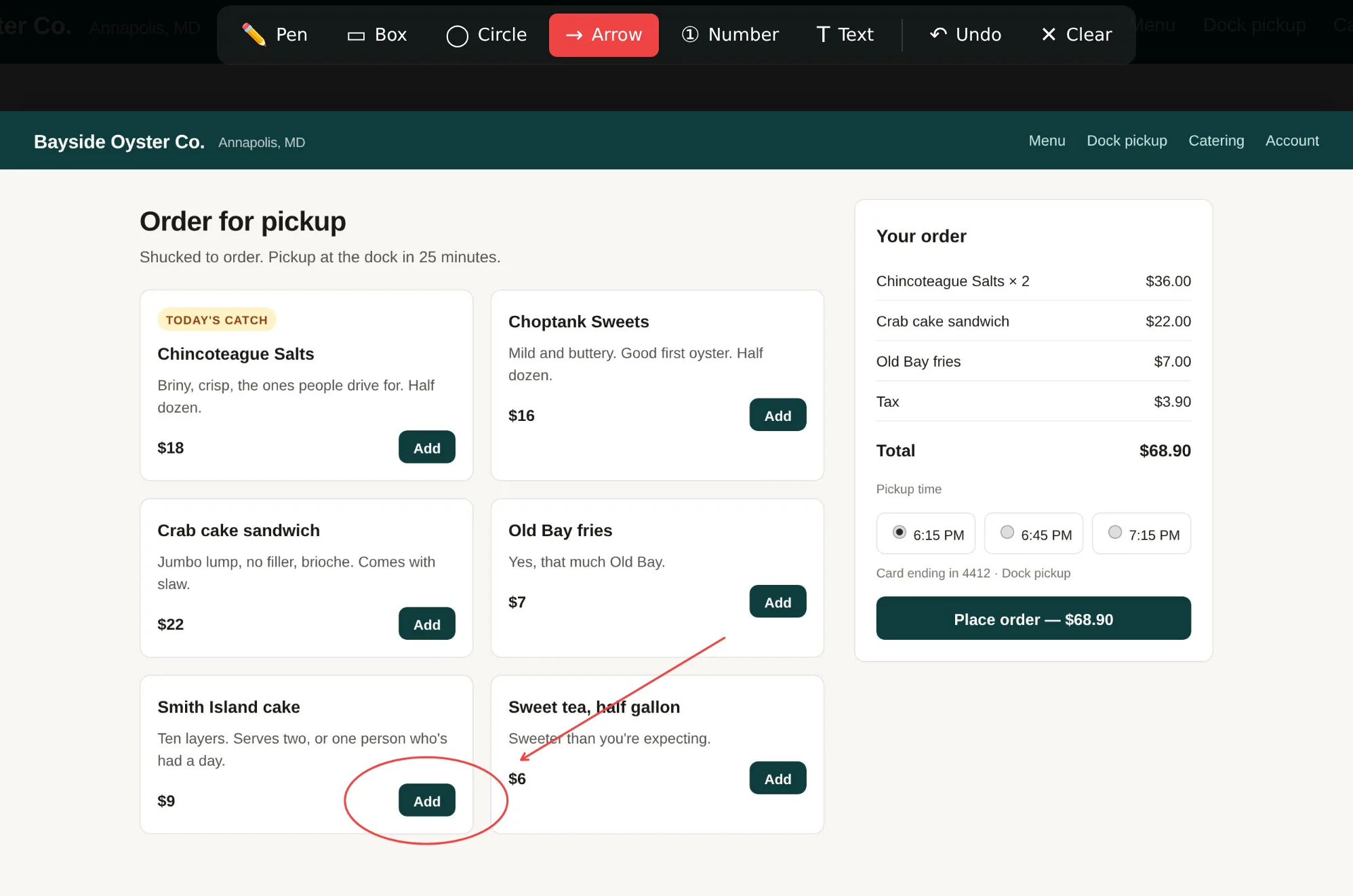
Task: Clear all annotations
Action: tap(1076, 35)
